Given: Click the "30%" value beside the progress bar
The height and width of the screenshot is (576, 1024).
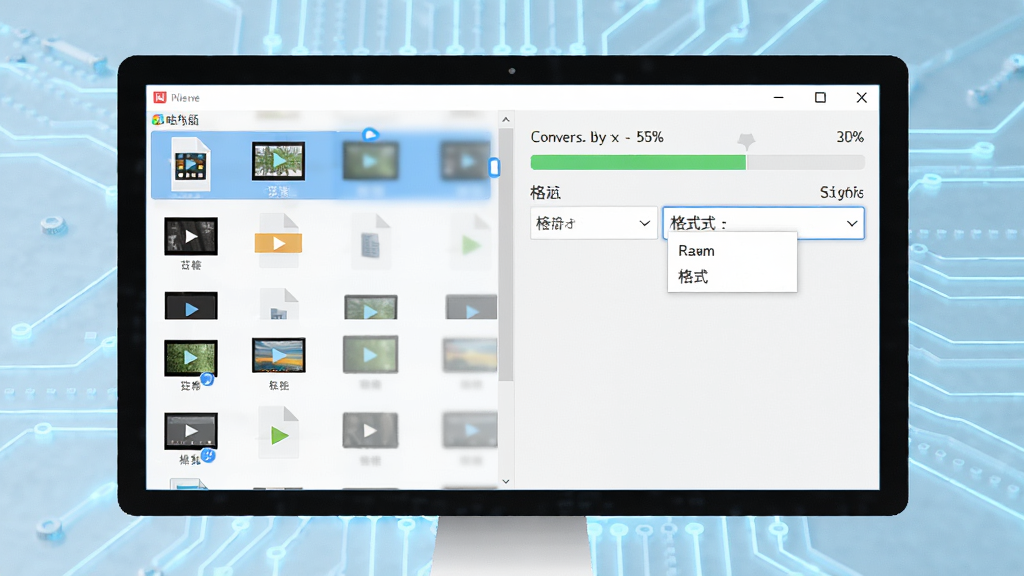Looking at the screenshot, I should point(850,137).
